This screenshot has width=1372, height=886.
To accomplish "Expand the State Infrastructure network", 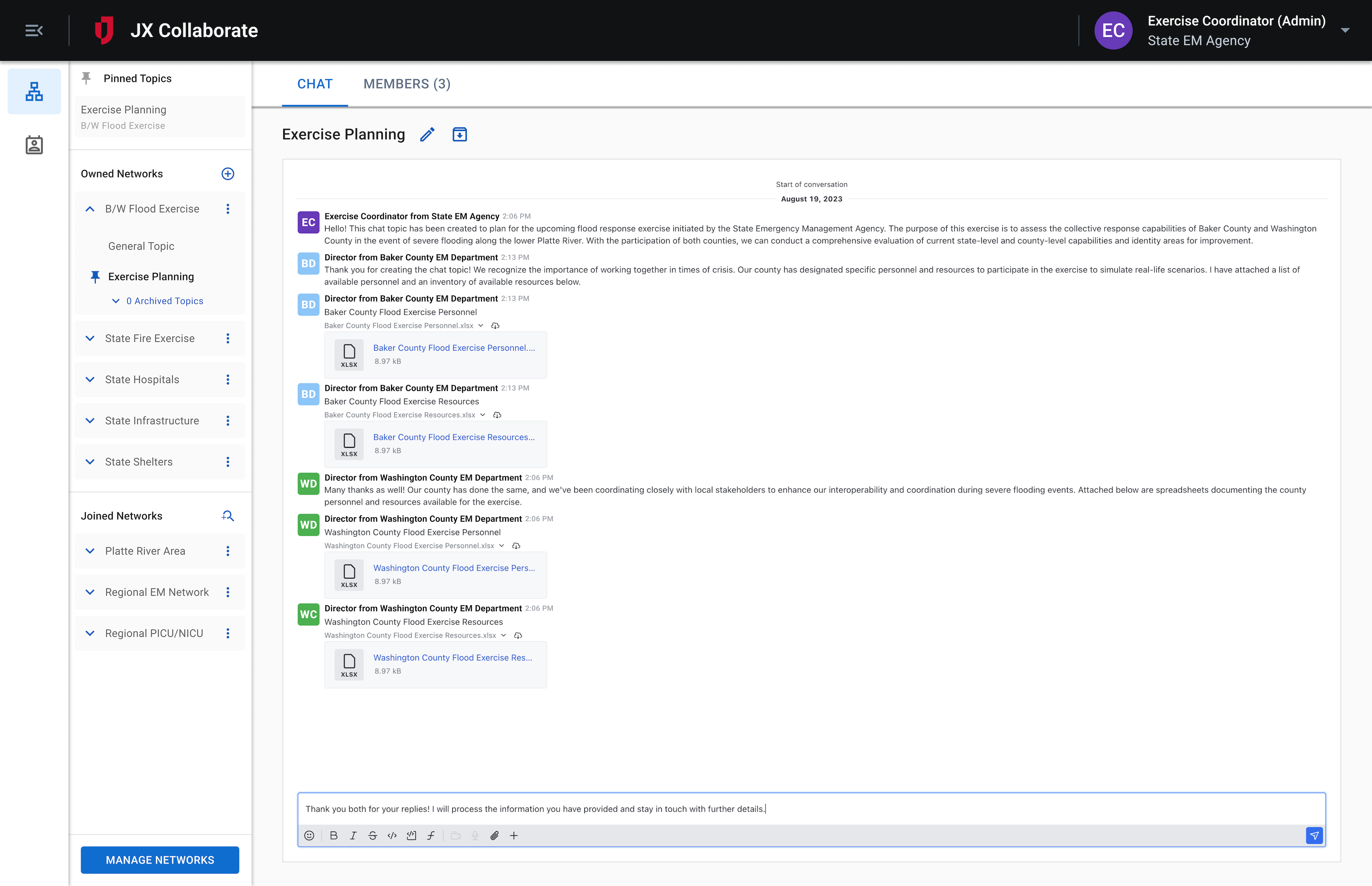I will point(90,421).
